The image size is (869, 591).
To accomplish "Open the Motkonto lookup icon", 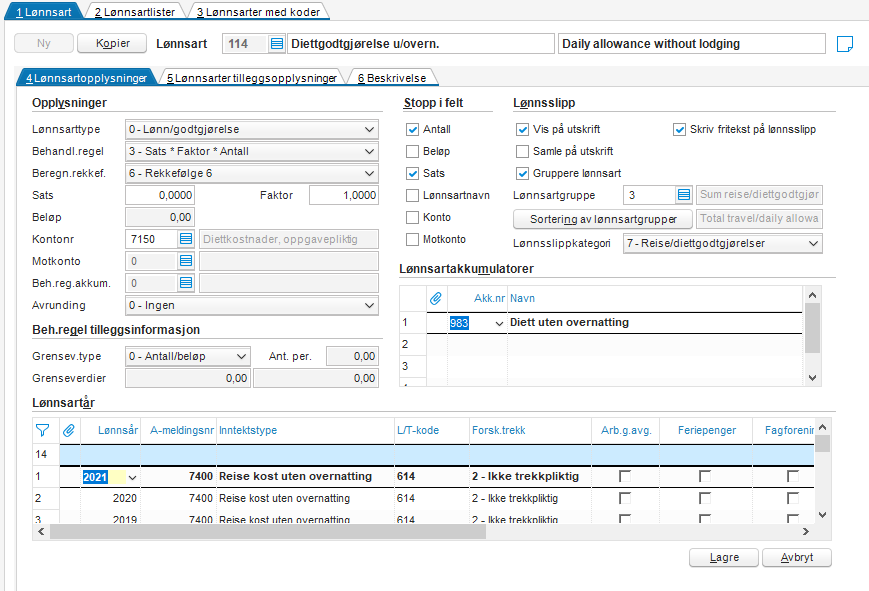I will tap(185, 261).
